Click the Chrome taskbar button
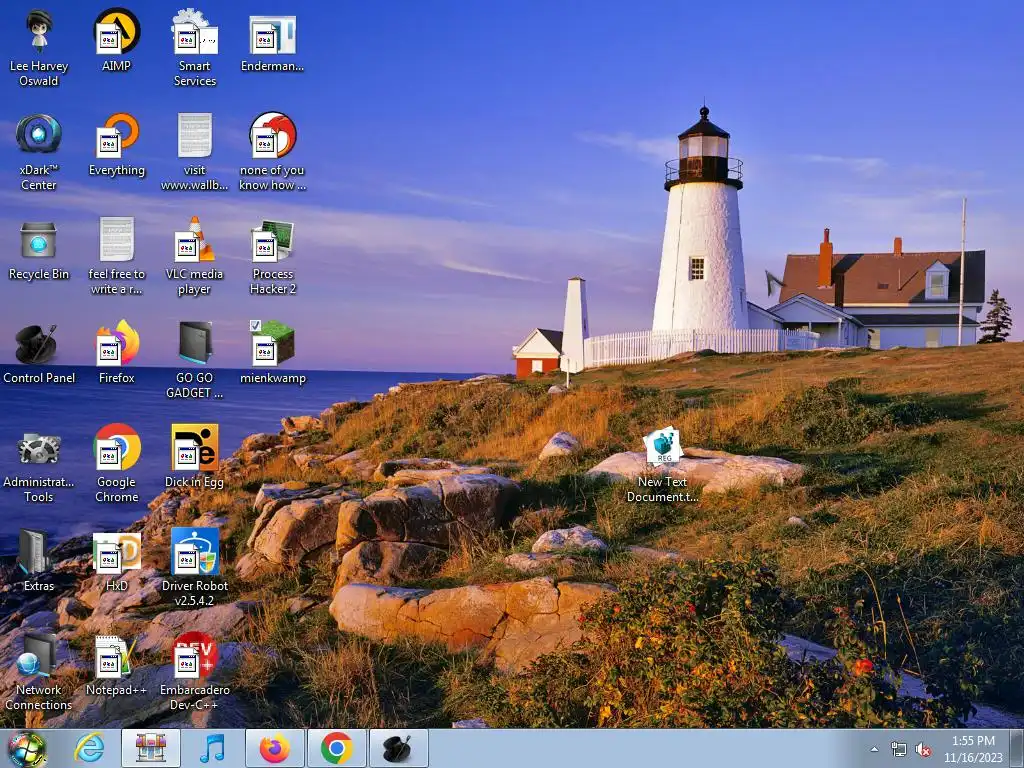 click(x=337, y=748)
